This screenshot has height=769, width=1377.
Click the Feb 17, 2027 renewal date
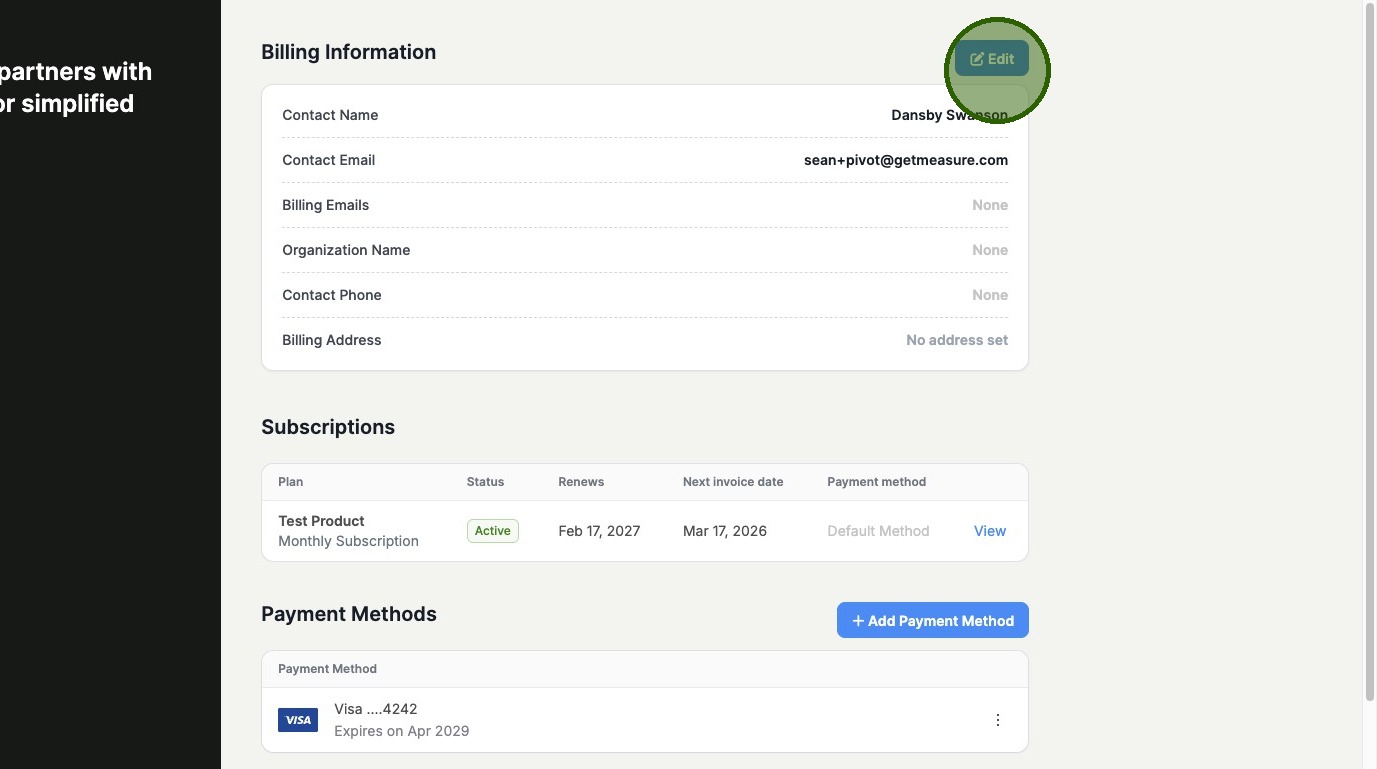(x=598, y=531)
